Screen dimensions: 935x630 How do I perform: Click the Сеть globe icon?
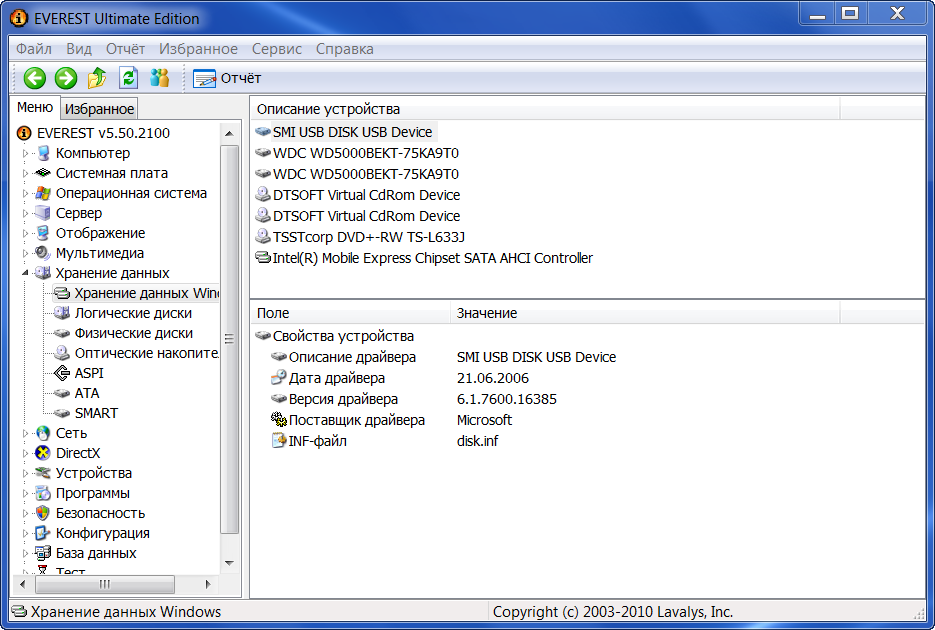[43, 433]
